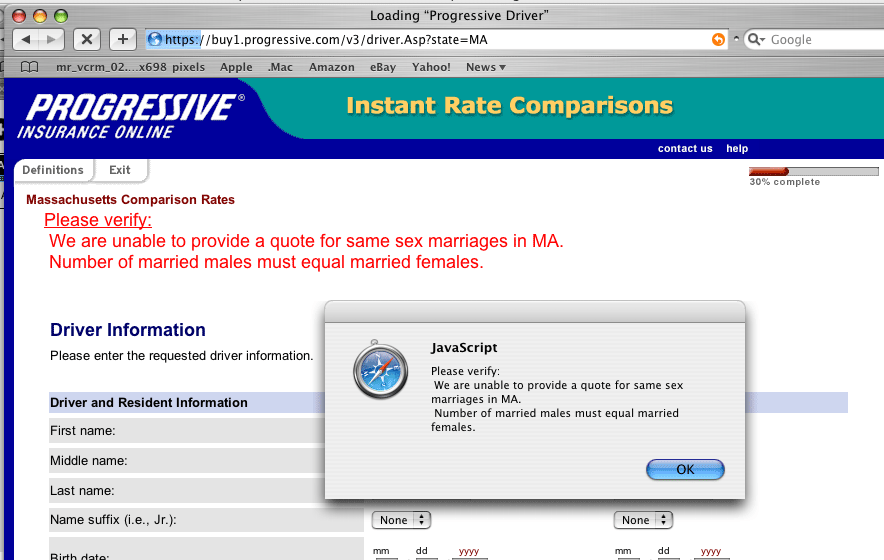Select the Exit tab
884x560 pixels.
click(x=120, y=170)
